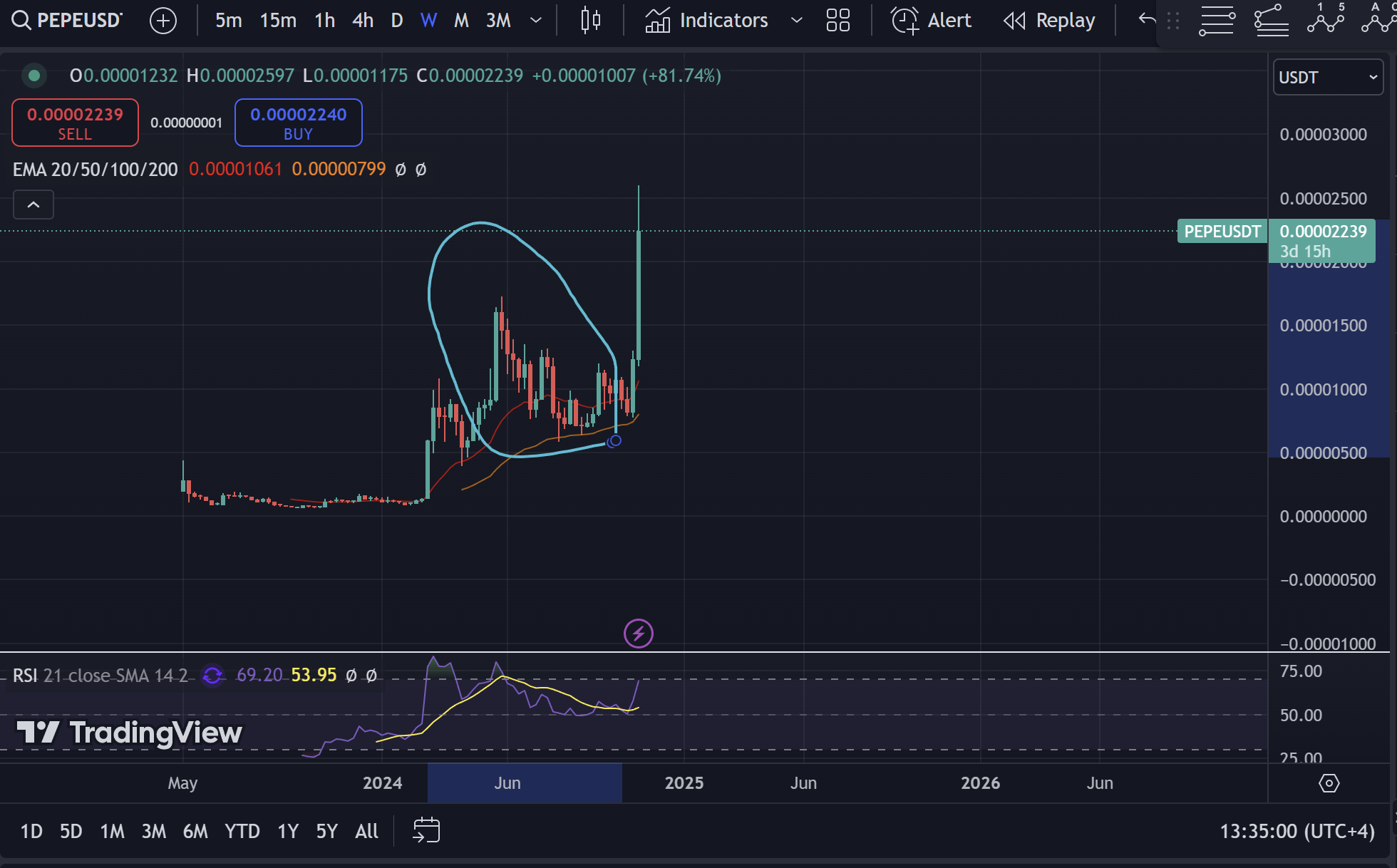Click the add symbol plus icon
Image resolution: width=1397 pixels, height=868 pixels.
coord(163,21)
